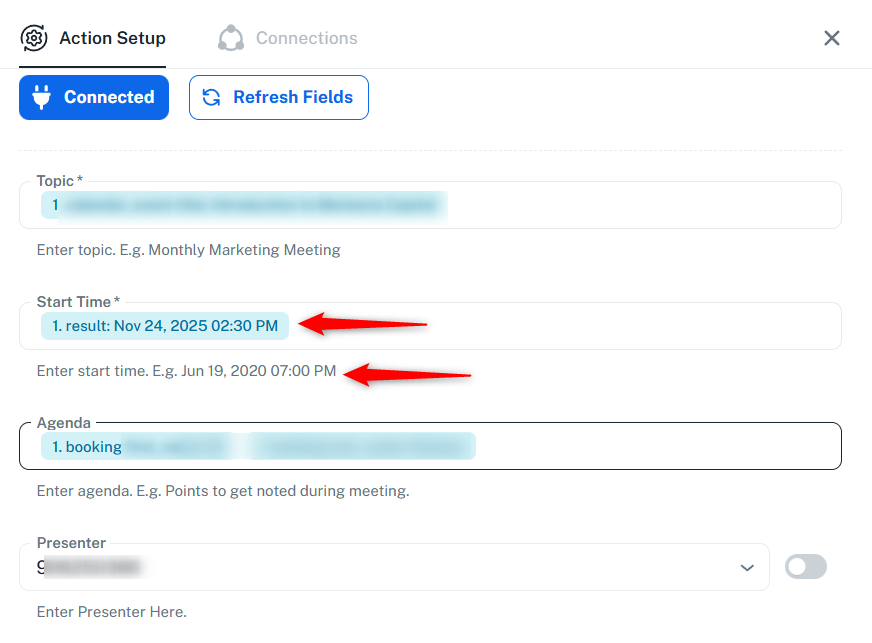
Task: Select the Nov 24, 2025 result tag
Action: [x=165, y=326]
